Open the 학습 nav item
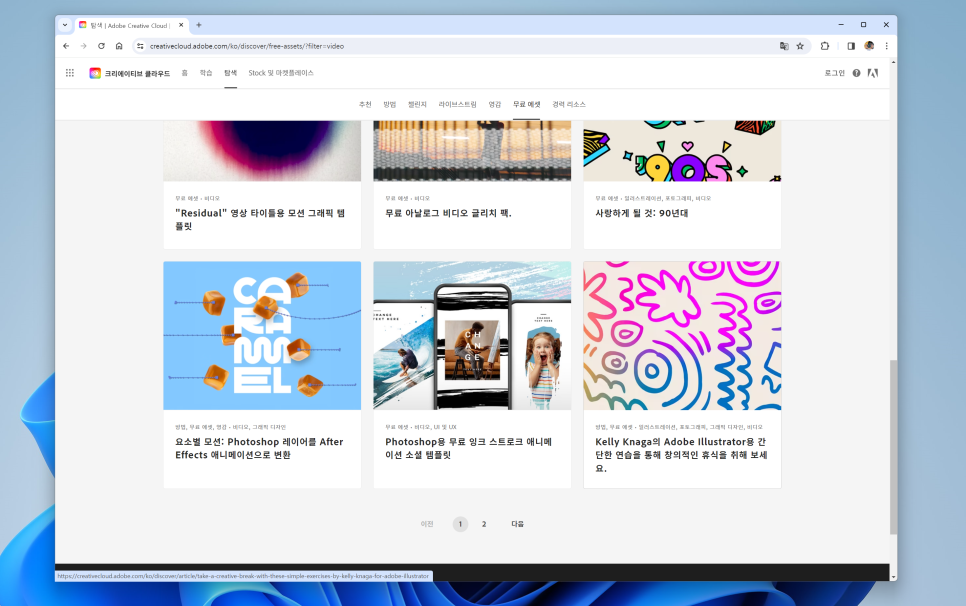Image resolution: width=966 pixels, height=606 pixels. tap(206, 73)
